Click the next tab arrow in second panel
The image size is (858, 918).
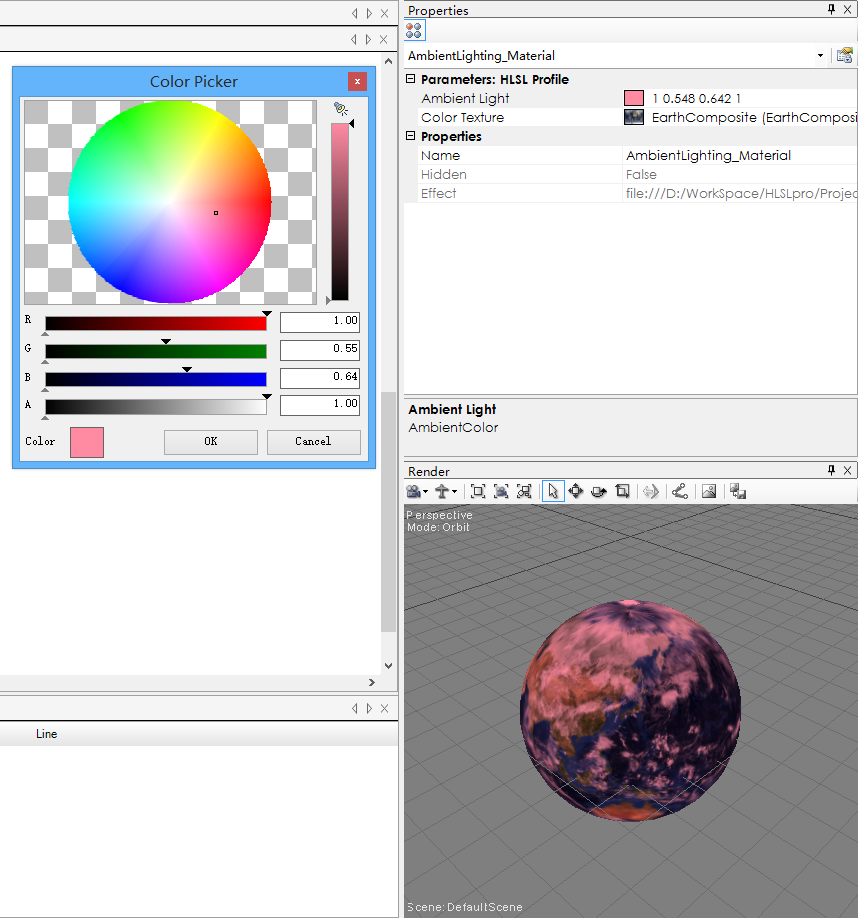click(369, 39)
